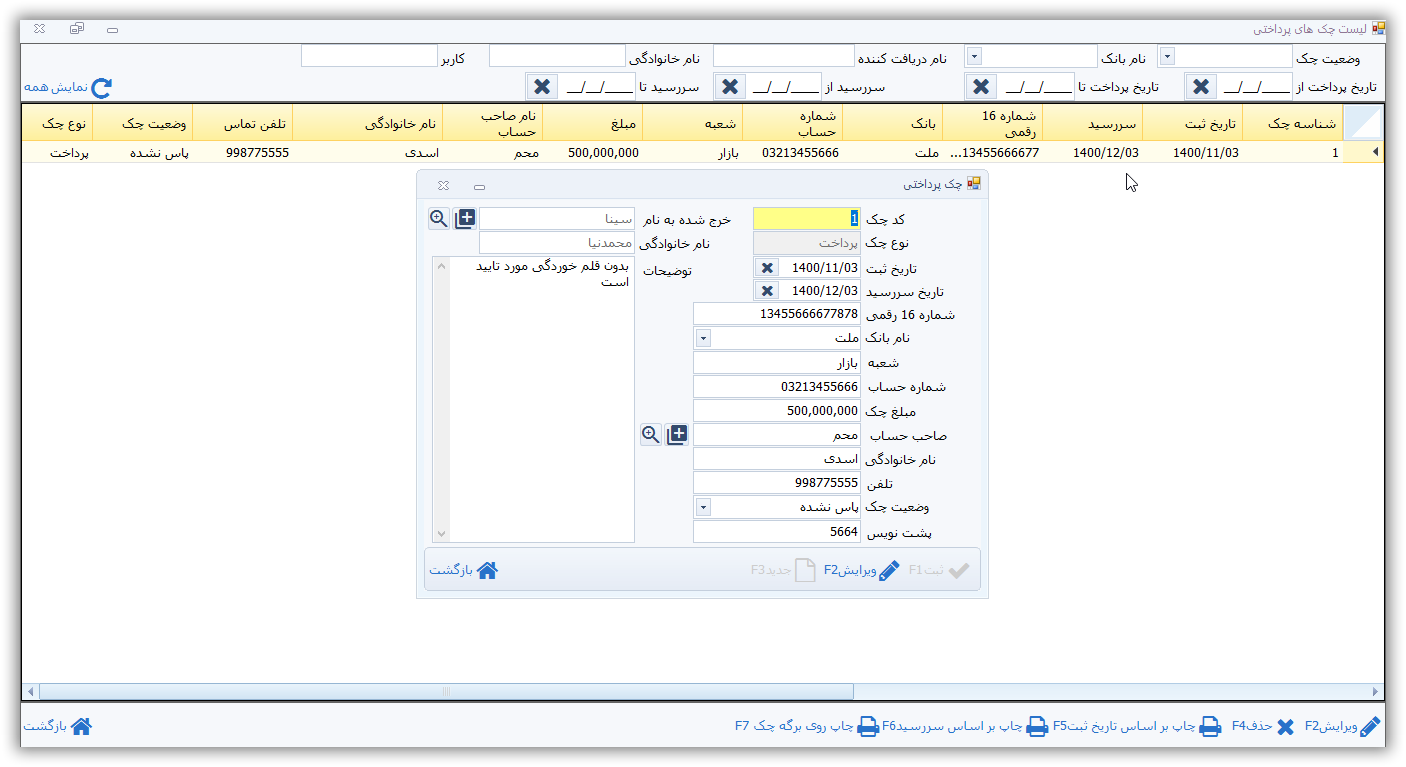Image resolution: width=1406 pixels, height=767 pixels.
Task: Clear تاریخ سررسید date in check dialog
Action: coord(767,291)
